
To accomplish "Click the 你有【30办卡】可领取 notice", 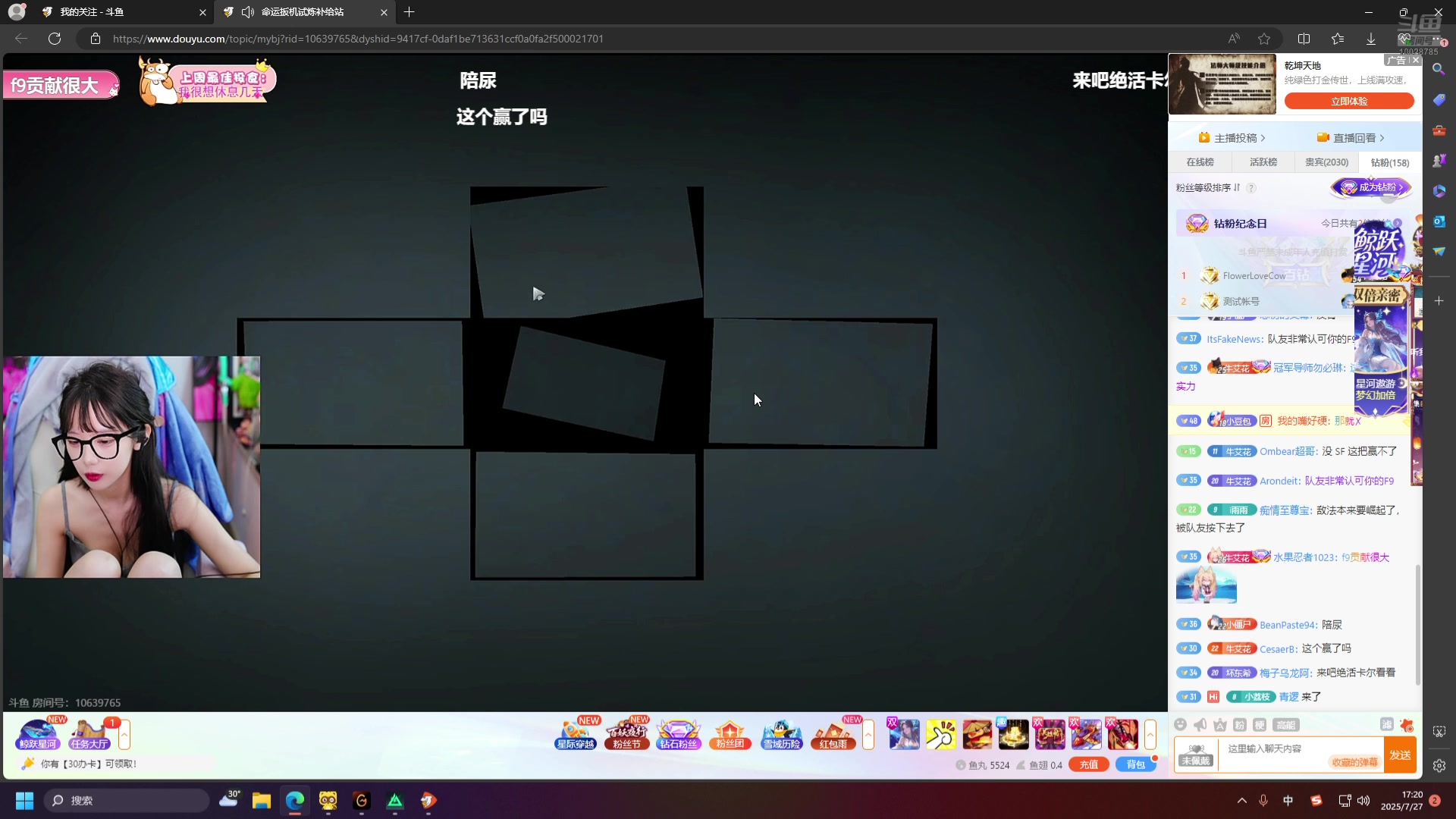I will pos(89,764).
